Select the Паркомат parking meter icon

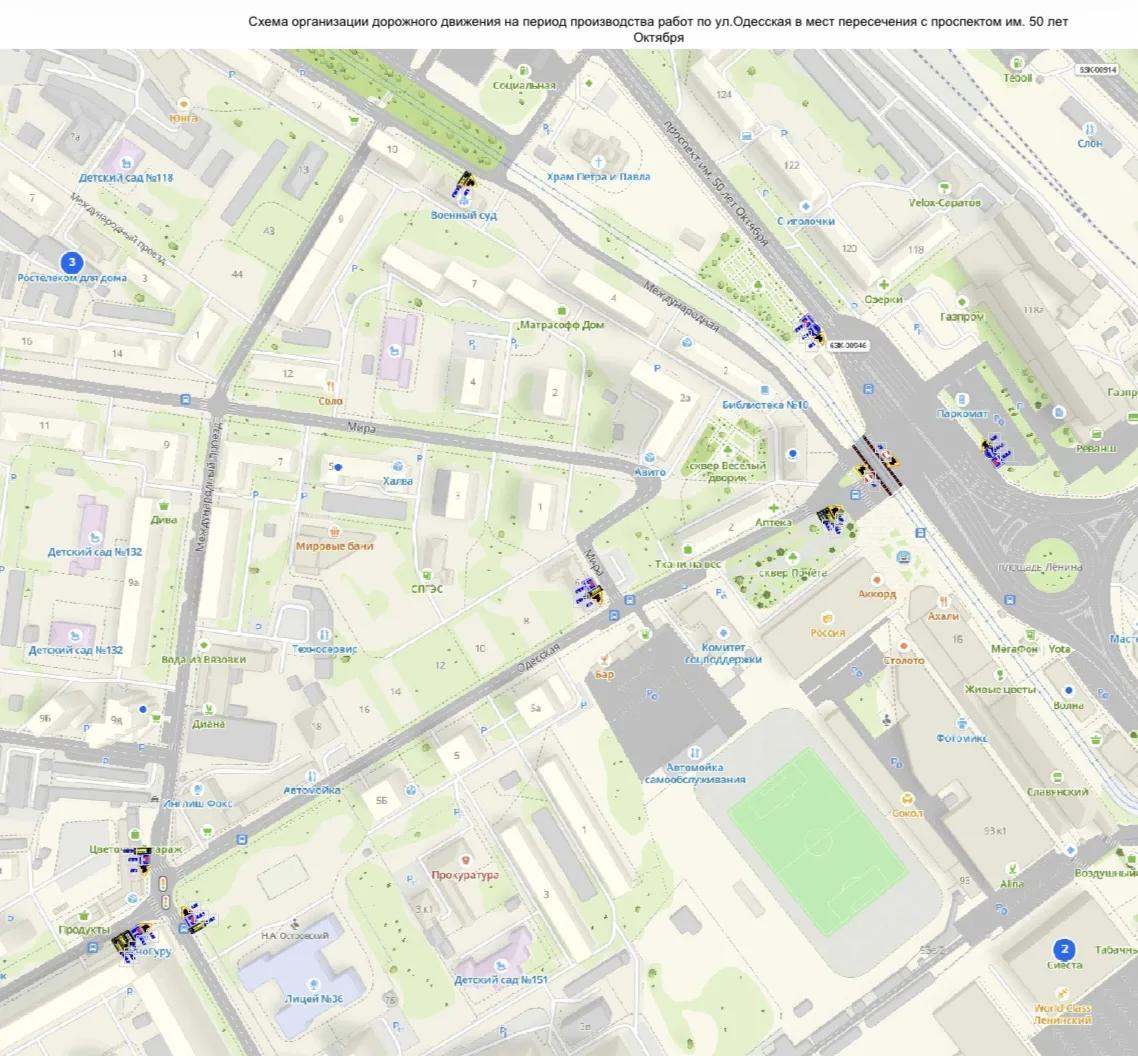click(962, 399)
